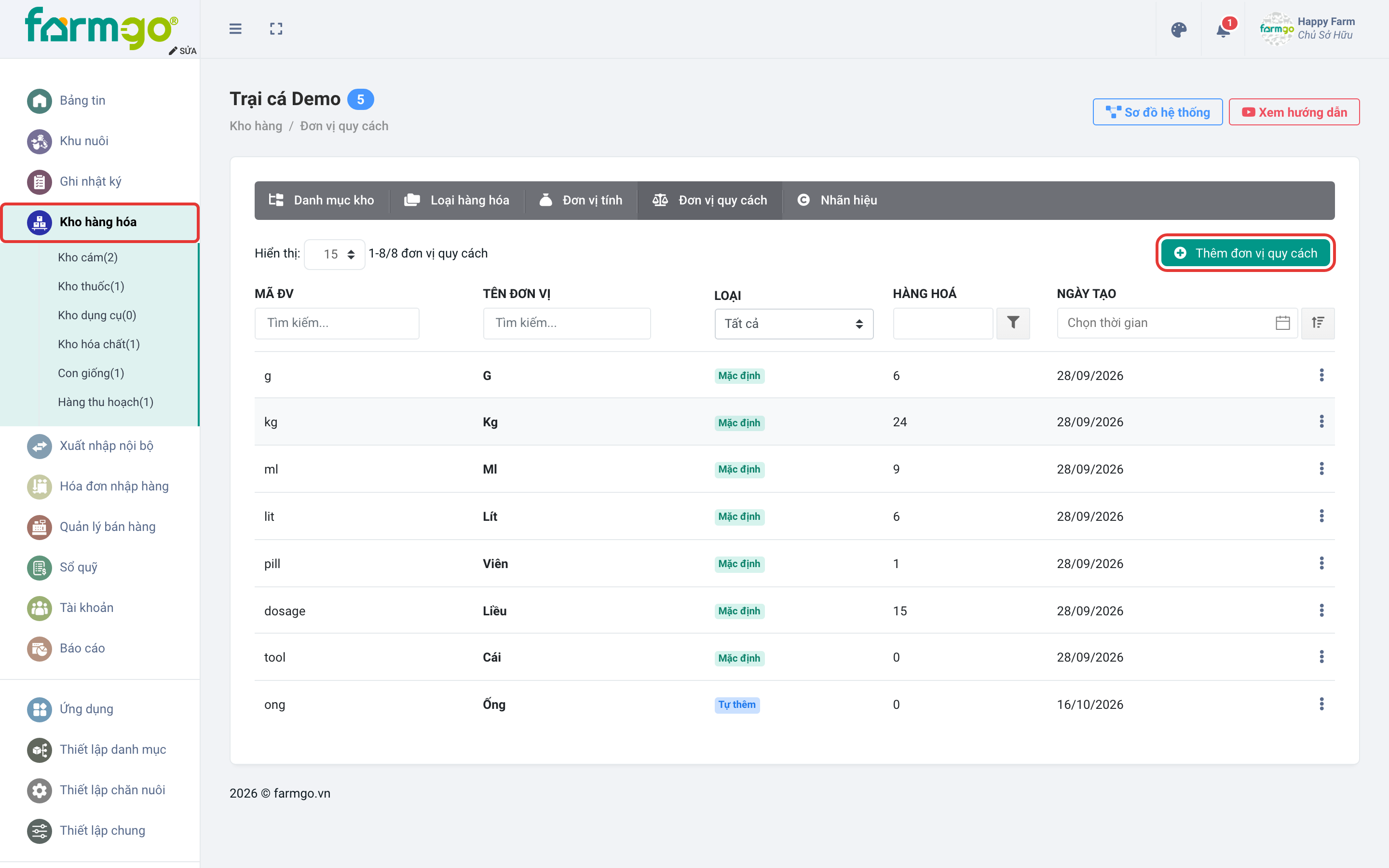This screenshot has width=1389, height=868.
Task: Click Thêm đơn vị quy cách button
Action: click(1245, 253)
